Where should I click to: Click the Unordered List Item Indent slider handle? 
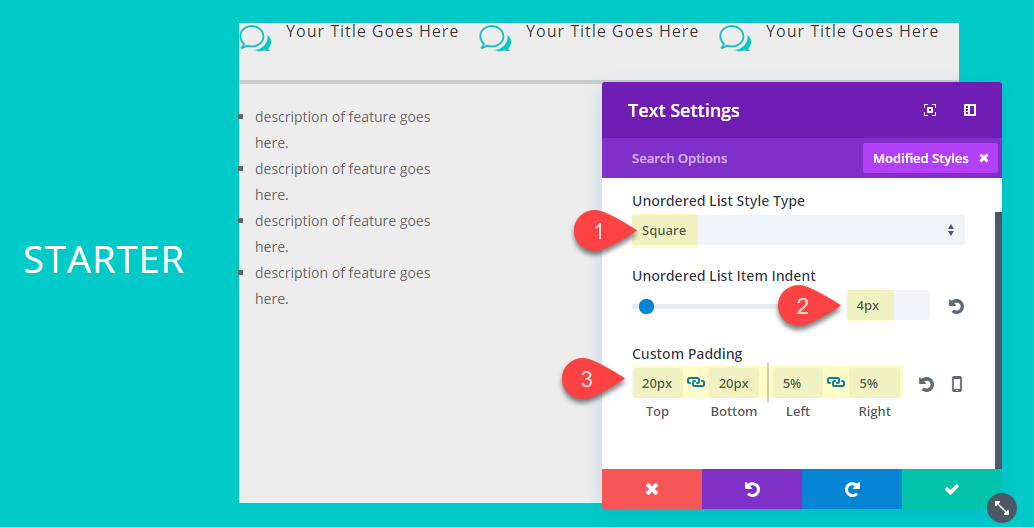(646, 306)
